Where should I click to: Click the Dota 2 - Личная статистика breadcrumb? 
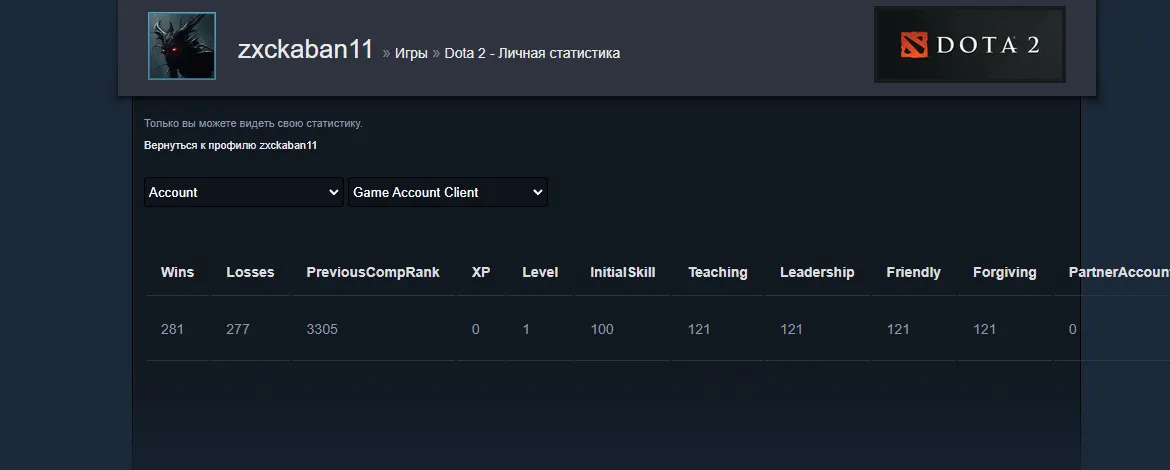click(532, 53)
